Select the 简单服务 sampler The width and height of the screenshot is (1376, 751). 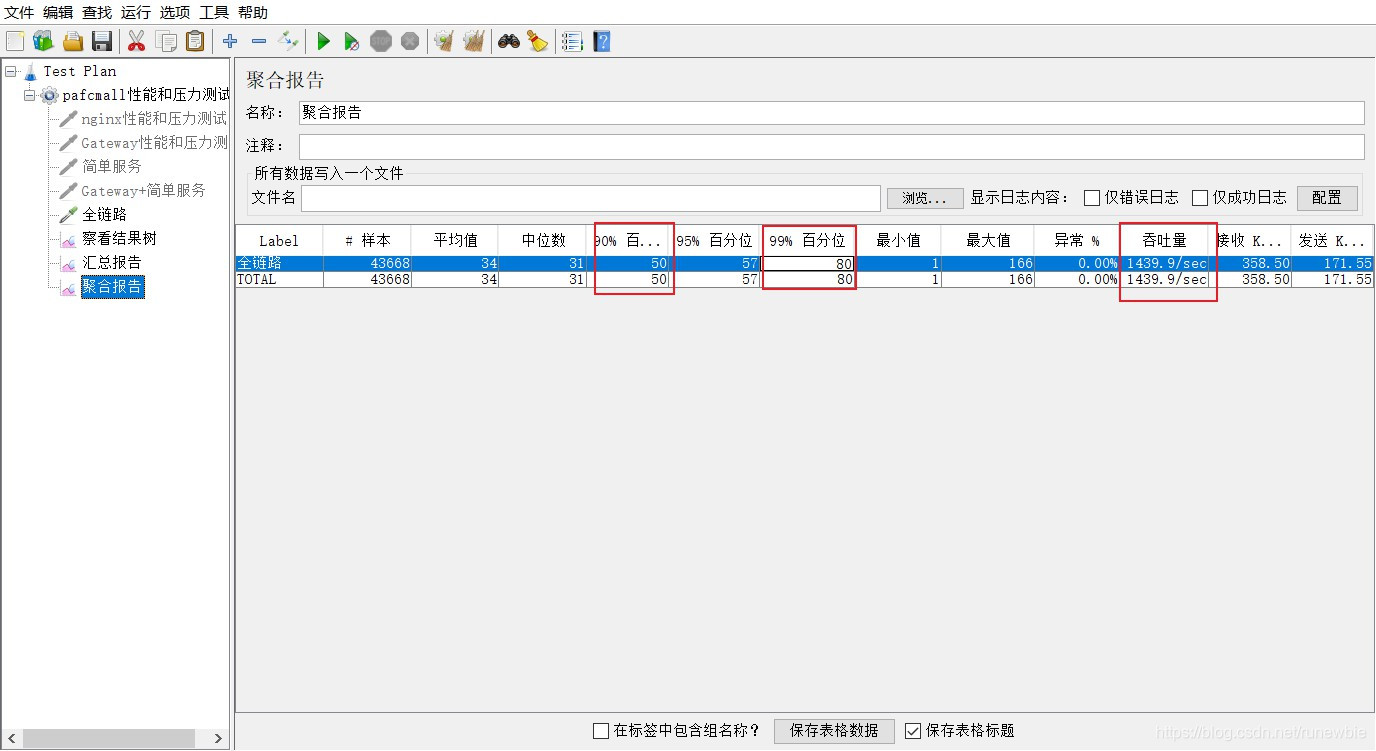point(112,166)
